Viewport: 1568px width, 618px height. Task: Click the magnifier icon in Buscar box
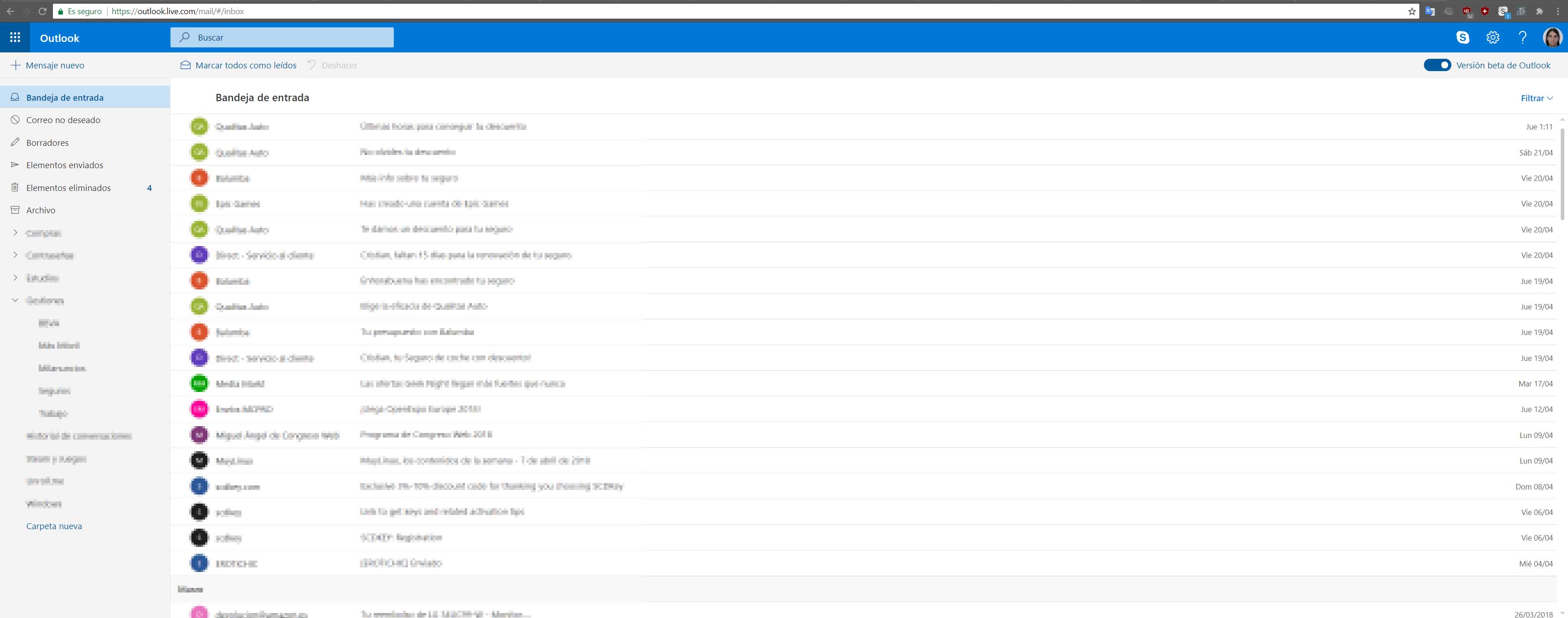tap(185, 37)
